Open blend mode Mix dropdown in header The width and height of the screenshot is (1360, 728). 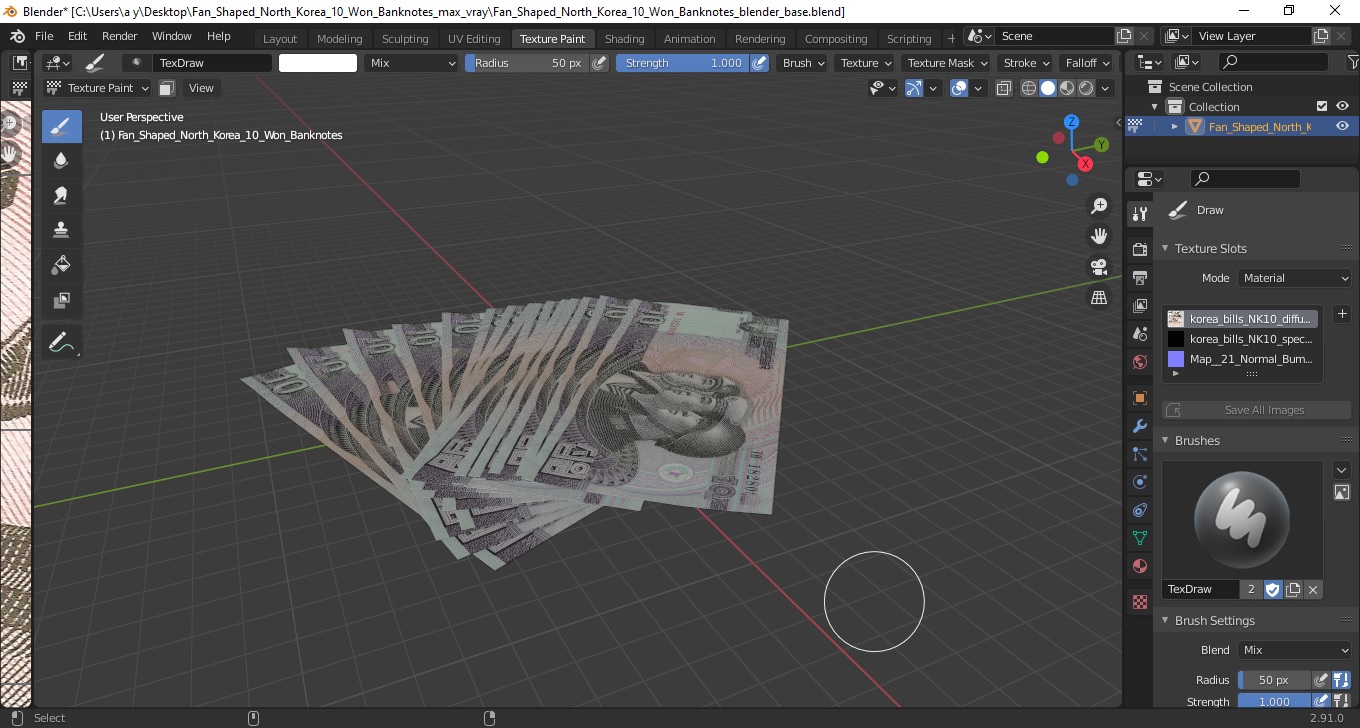(x=411, y=63)
